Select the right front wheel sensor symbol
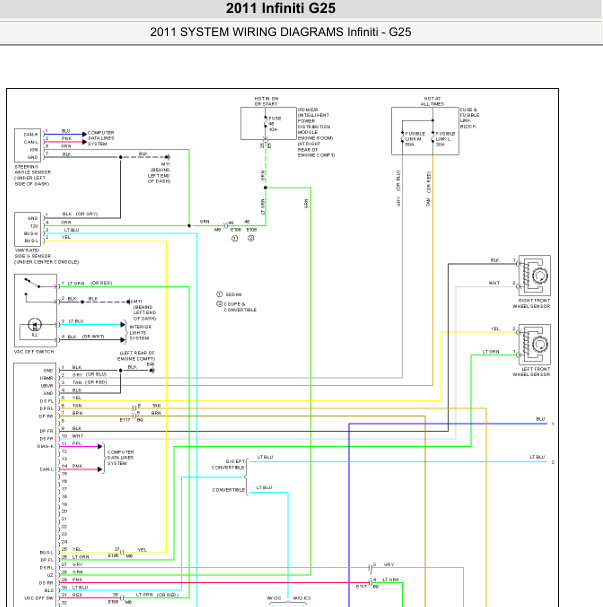 pos(534,276)
